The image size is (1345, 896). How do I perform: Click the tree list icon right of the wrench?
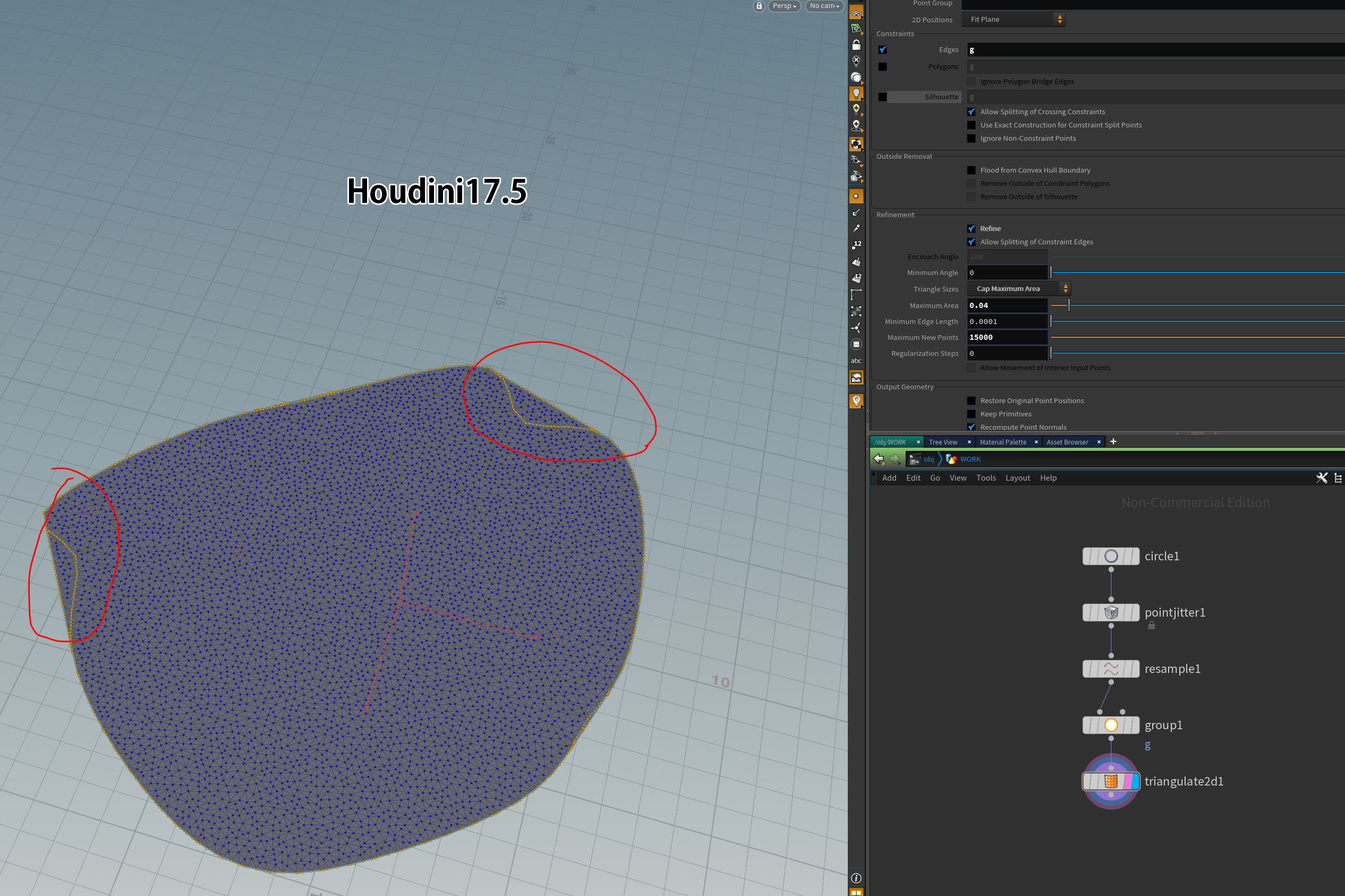(x=1338, y=477)
